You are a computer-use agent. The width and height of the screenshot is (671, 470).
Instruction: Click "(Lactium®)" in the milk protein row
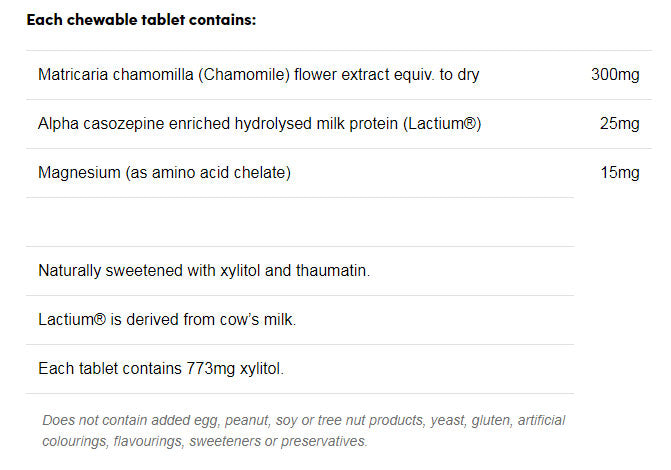445,124
